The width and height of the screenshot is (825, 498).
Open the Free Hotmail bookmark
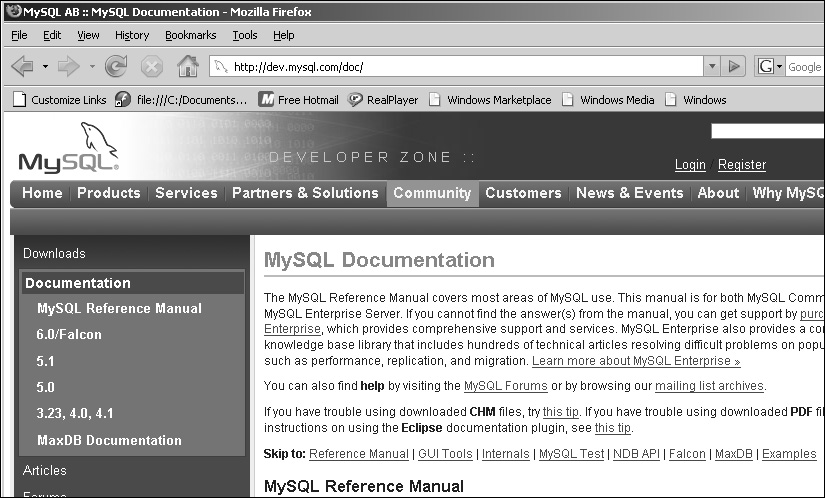(x=298, y=99)
